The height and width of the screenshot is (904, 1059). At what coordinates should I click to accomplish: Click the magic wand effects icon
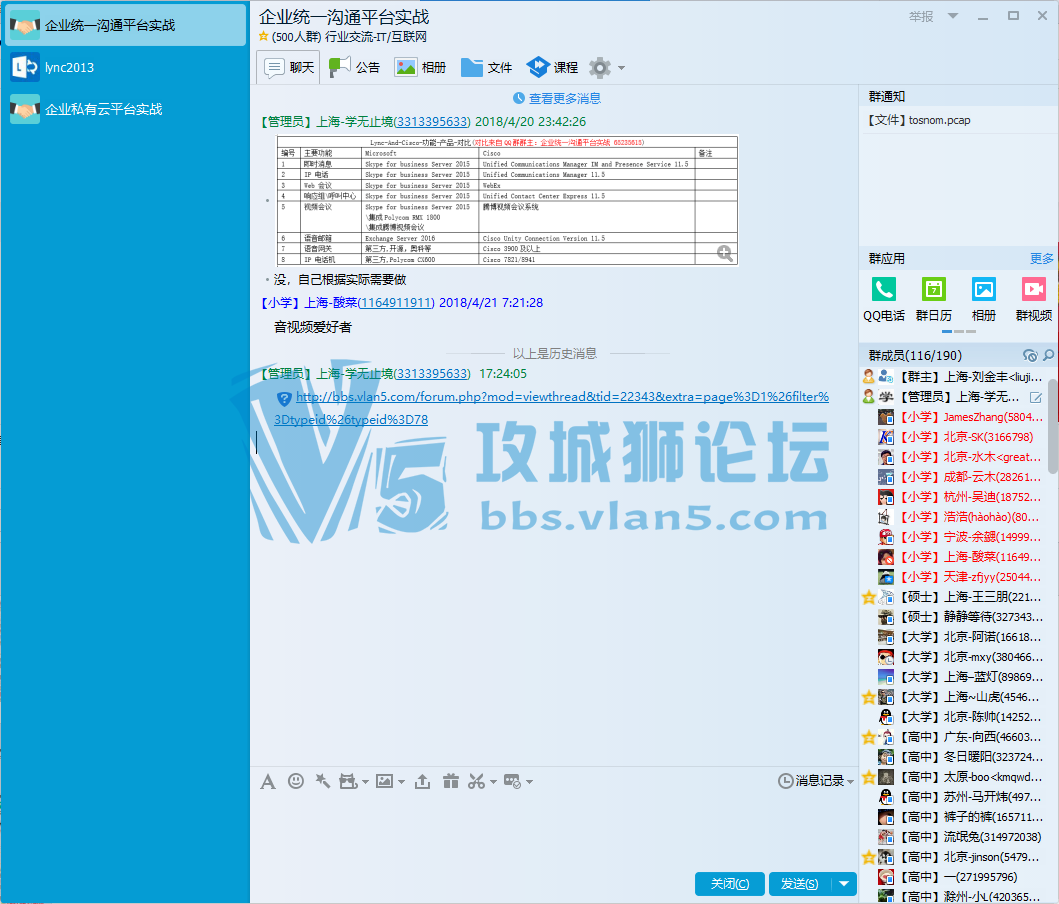pyautogui.click(x=323, y=781)
